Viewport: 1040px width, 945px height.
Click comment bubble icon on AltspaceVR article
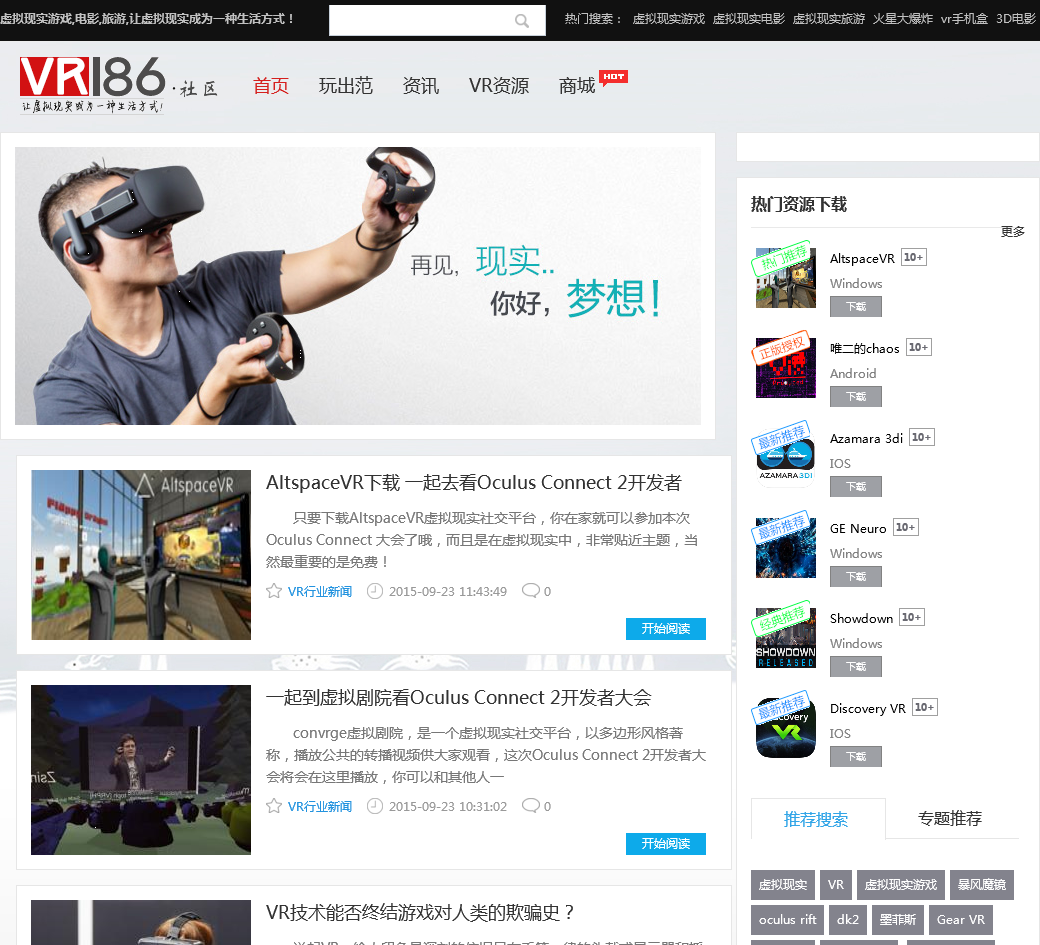531,590
